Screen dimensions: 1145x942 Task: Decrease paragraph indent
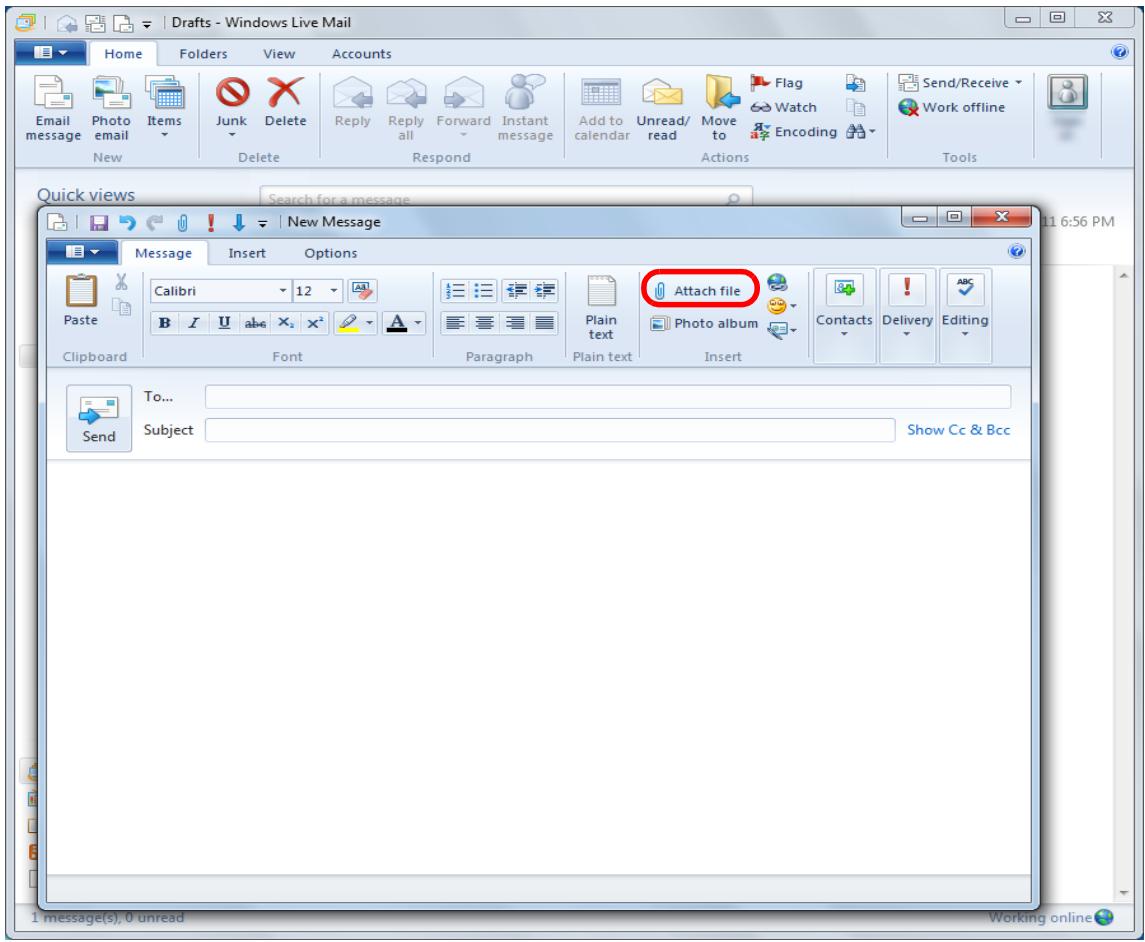click(x=516, y=291)
